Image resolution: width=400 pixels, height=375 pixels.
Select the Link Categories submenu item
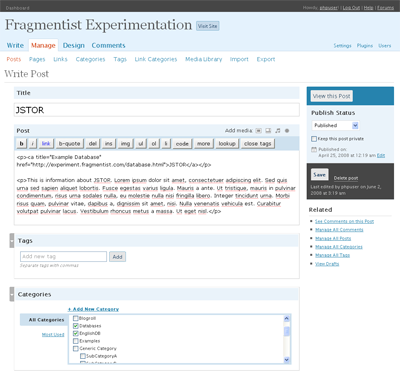[156, 59]
